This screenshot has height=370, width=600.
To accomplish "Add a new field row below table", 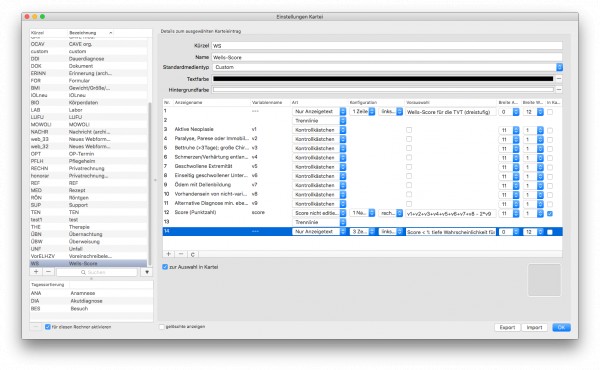I will (168, 254).
